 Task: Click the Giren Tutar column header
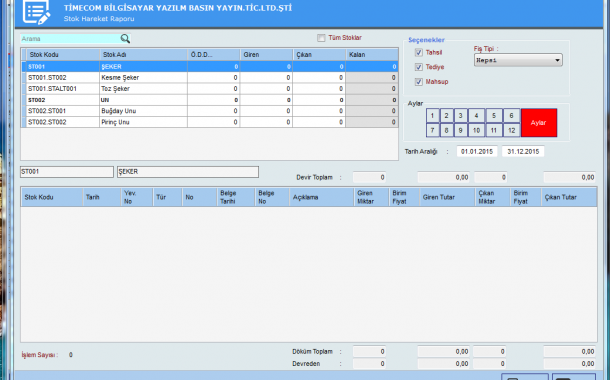447,197
